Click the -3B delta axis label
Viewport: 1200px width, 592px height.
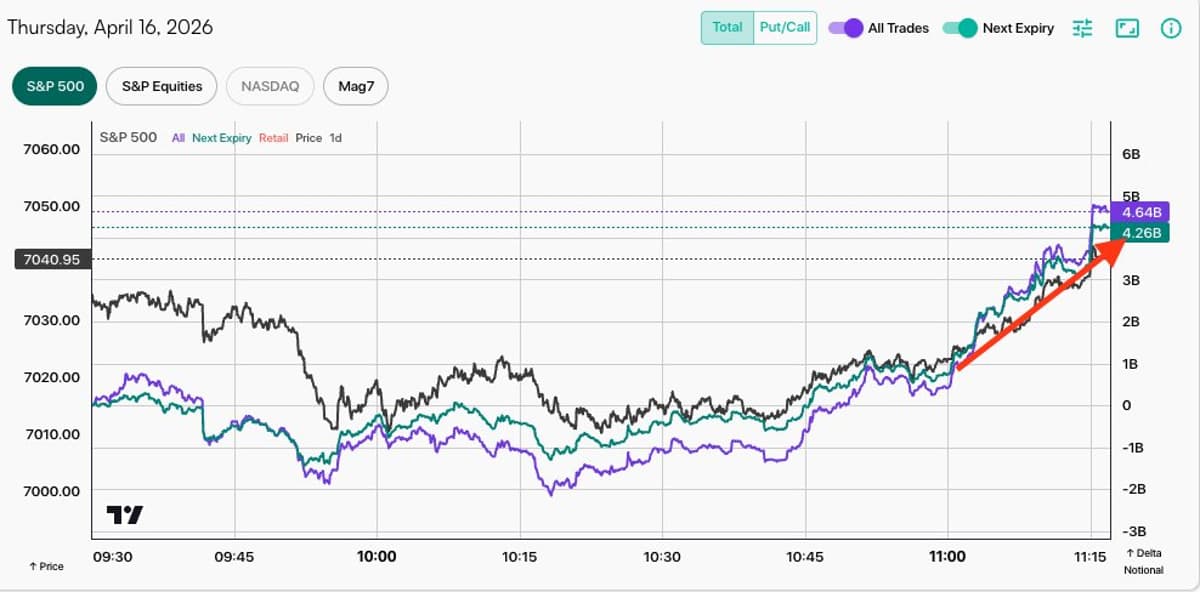pos(1133,531)
